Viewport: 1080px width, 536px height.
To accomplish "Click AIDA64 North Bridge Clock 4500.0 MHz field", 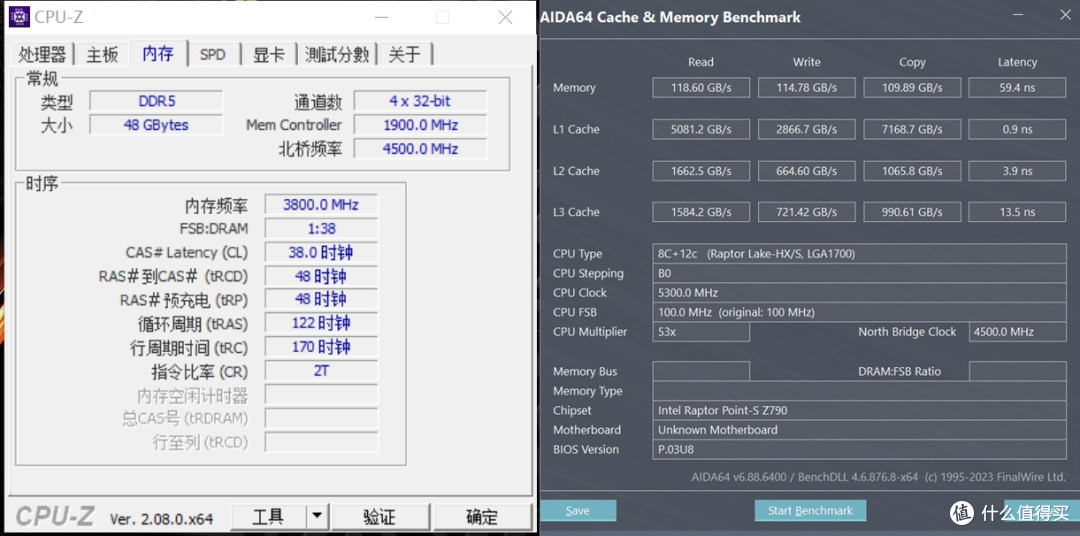I will click(1017, 331).
